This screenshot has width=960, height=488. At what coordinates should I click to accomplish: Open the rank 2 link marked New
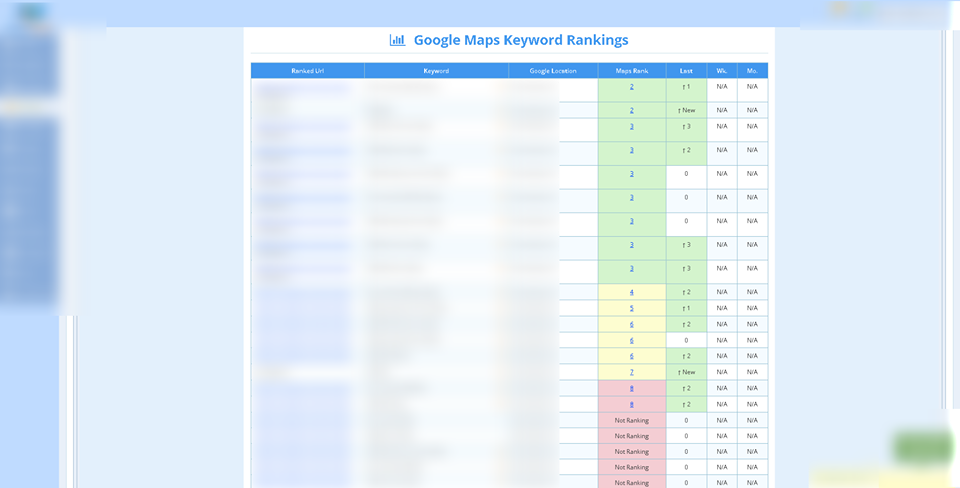(x=631, y=110)
